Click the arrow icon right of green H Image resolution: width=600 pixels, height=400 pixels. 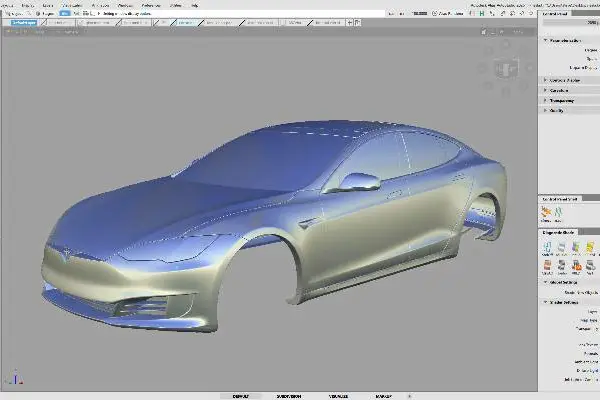click(x=492, y=13)
